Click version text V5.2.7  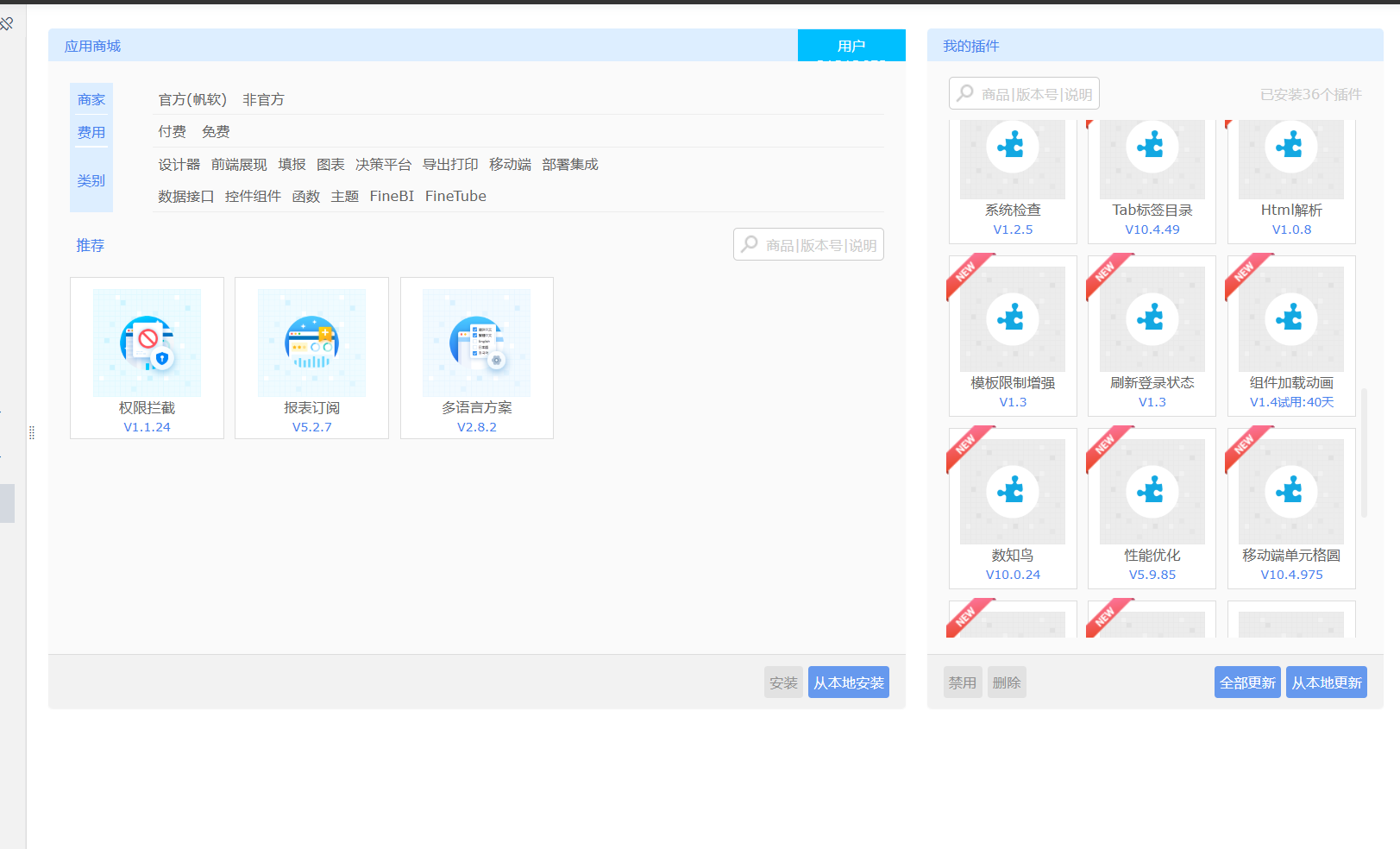click(311, 427)
